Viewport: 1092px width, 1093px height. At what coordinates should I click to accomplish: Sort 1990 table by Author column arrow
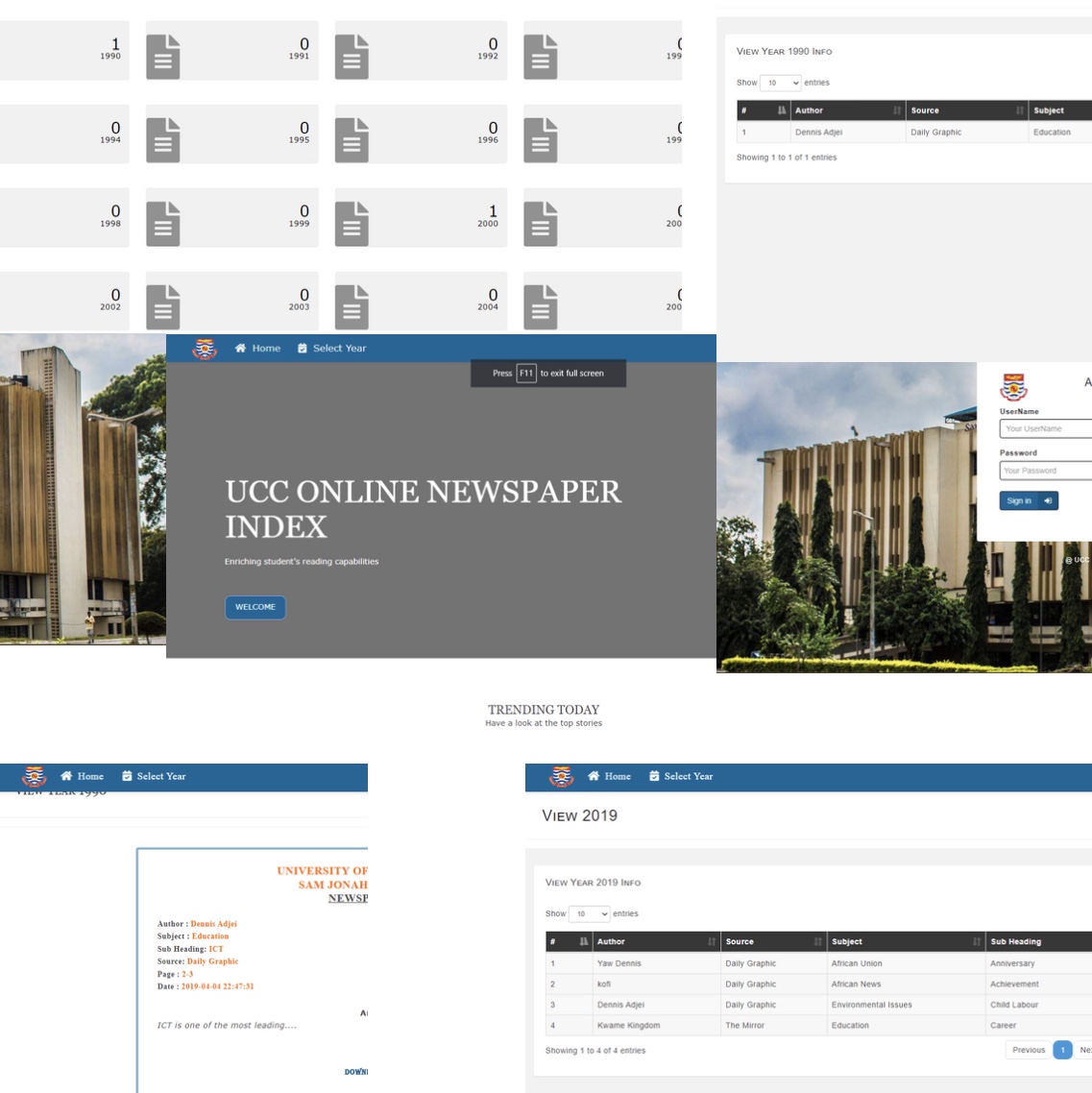(x=897, y=110)
